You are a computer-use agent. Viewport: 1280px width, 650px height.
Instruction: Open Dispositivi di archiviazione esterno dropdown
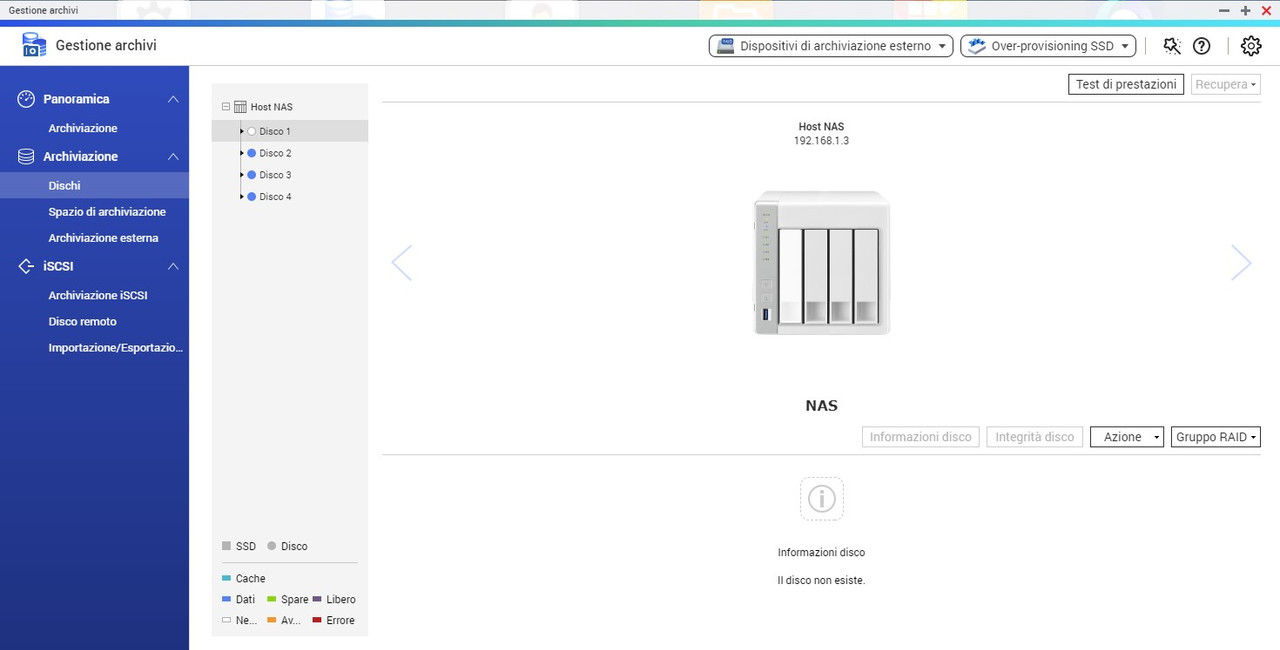[831, 46]
